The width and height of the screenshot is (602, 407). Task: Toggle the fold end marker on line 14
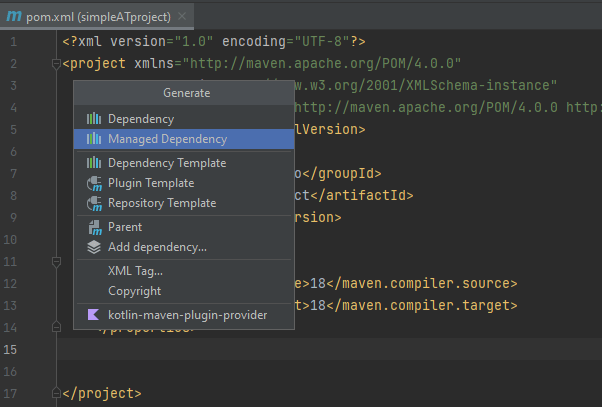56,327
